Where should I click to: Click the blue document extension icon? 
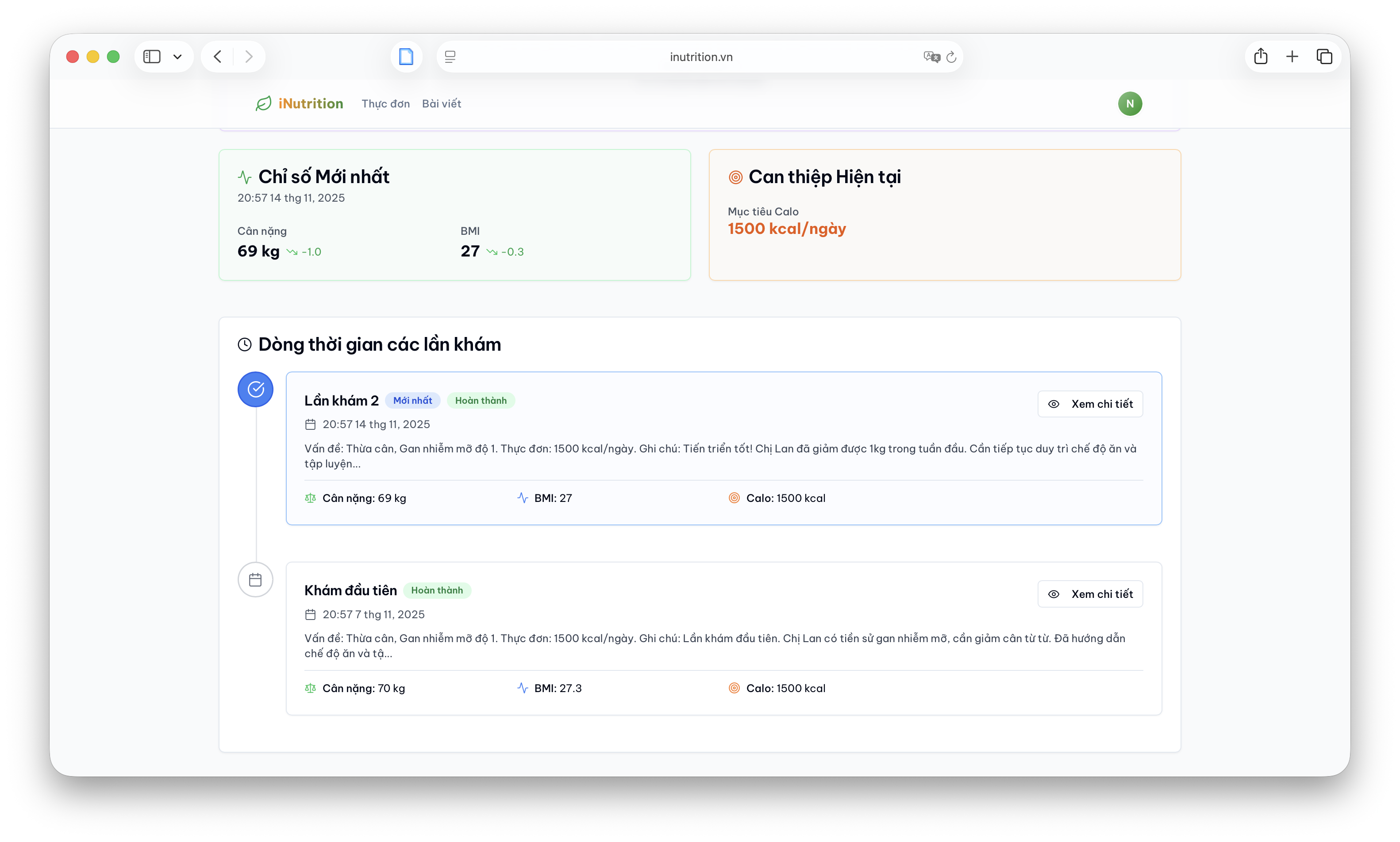(406, 57)
